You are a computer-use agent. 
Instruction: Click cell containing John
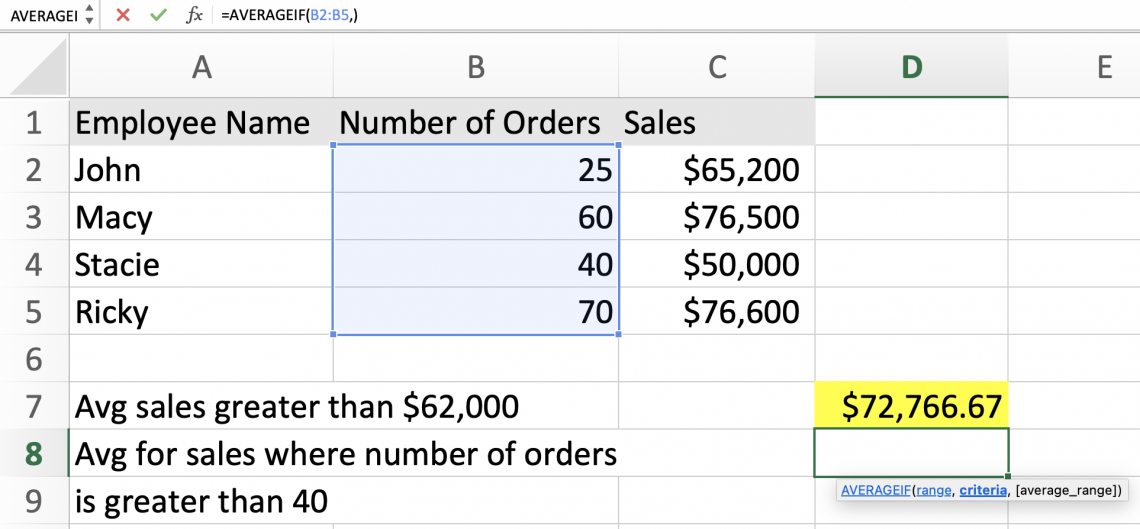(201, 170)
